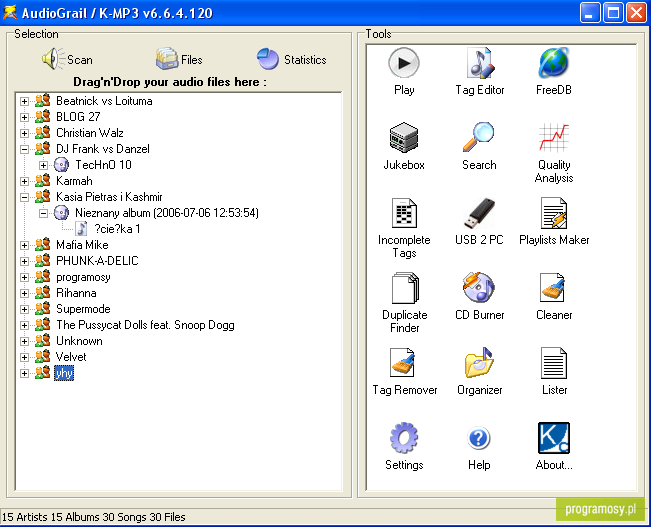Expand the BLOG 27 artist node
The image size is (651, 527).
[24, 117]
